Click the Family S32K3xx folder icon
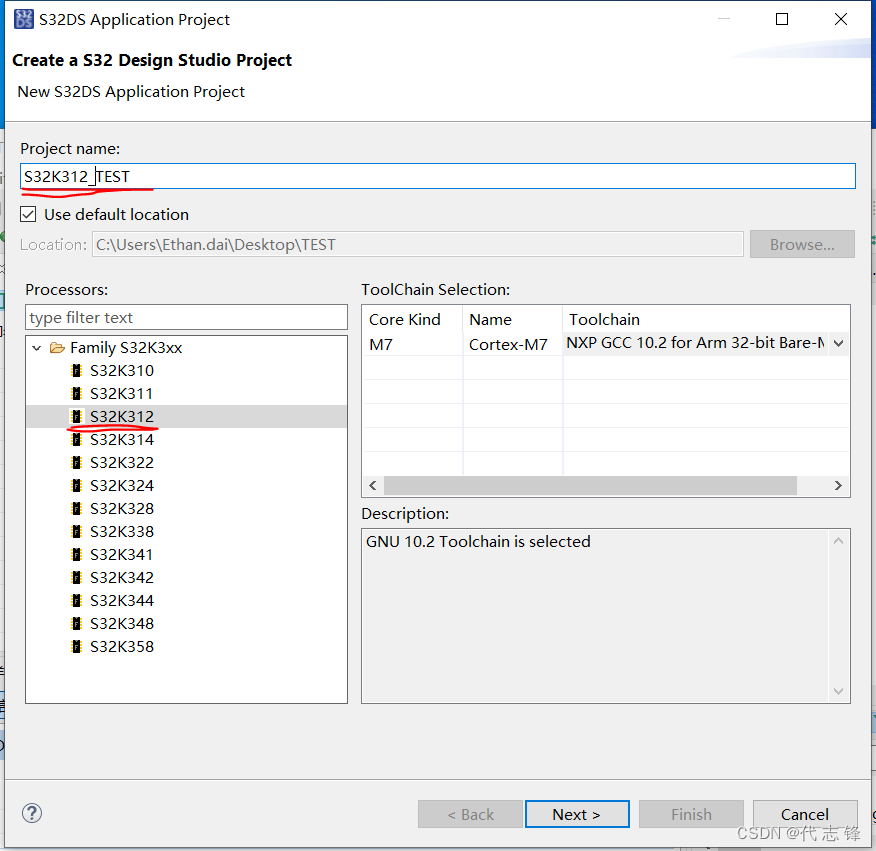Screen dimensions: 876x851 click(x=57, y=348)
